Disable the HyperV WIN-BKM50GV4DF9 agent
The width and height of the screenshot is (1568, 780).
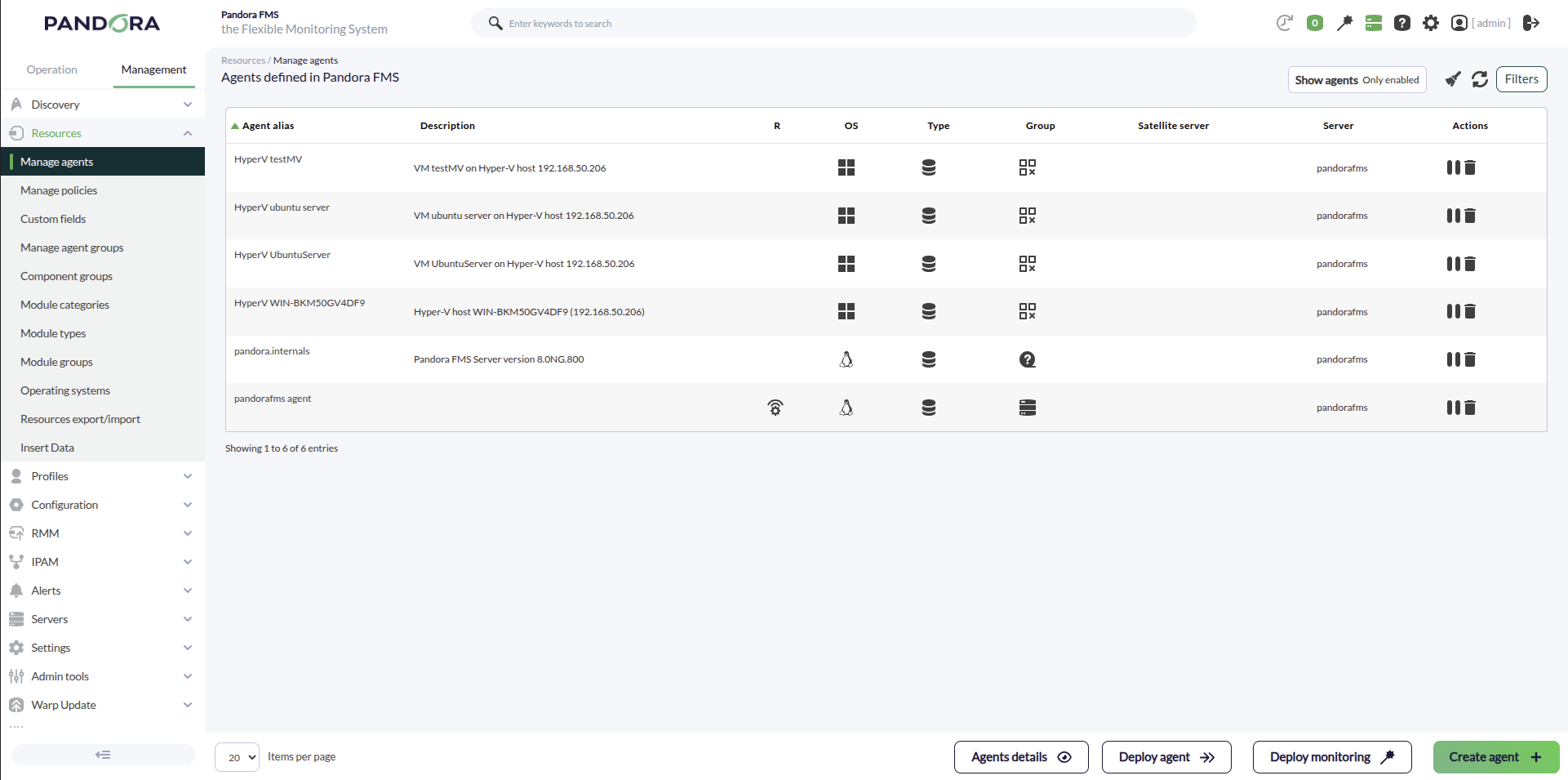coord(1453,311)
